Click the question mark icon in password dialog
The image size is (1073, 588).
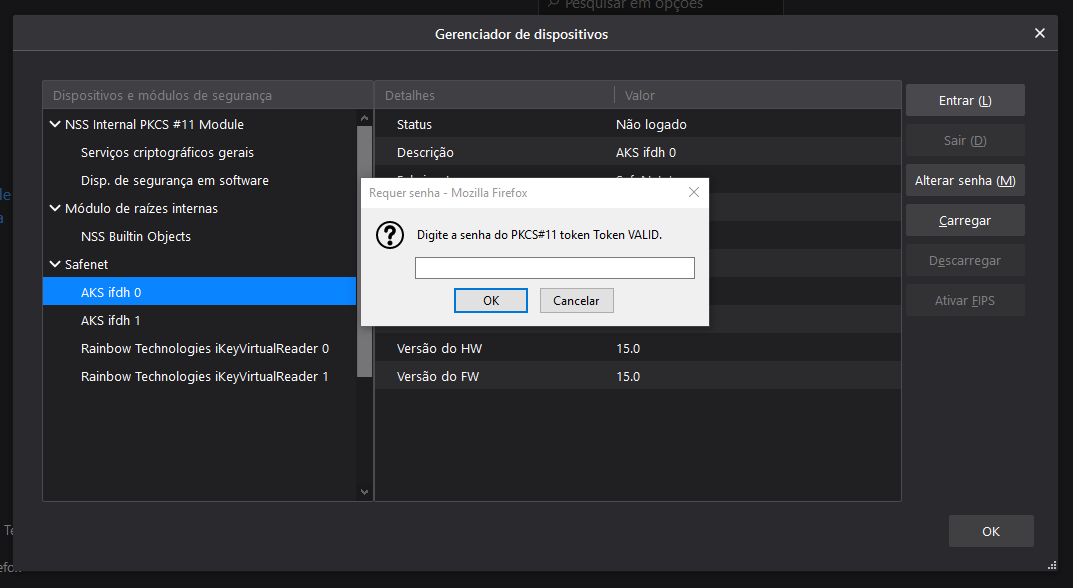pos(389,235)
